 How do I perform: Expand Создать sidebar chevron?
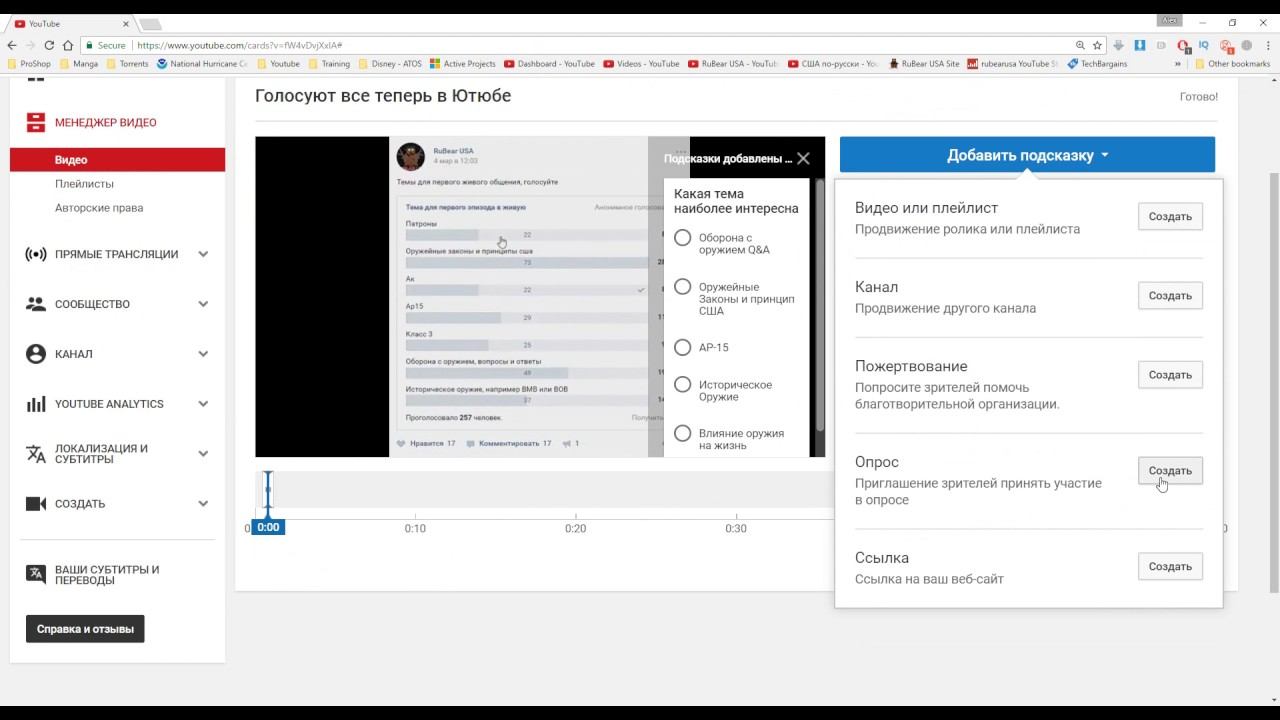pyautogui.click(x=203, y=504)
